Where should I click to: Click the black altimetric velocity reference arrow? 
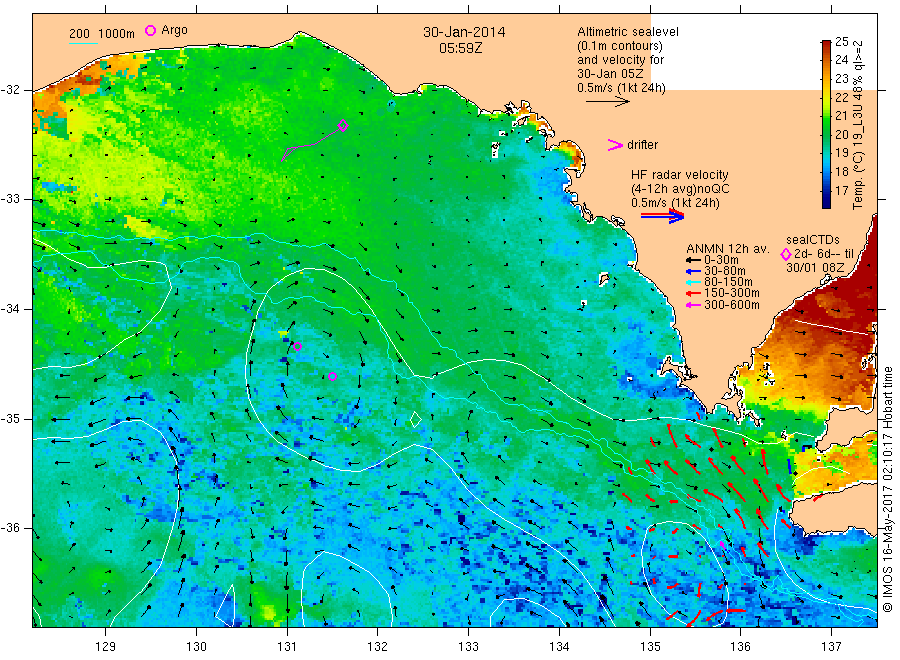[x=608, y=102]
